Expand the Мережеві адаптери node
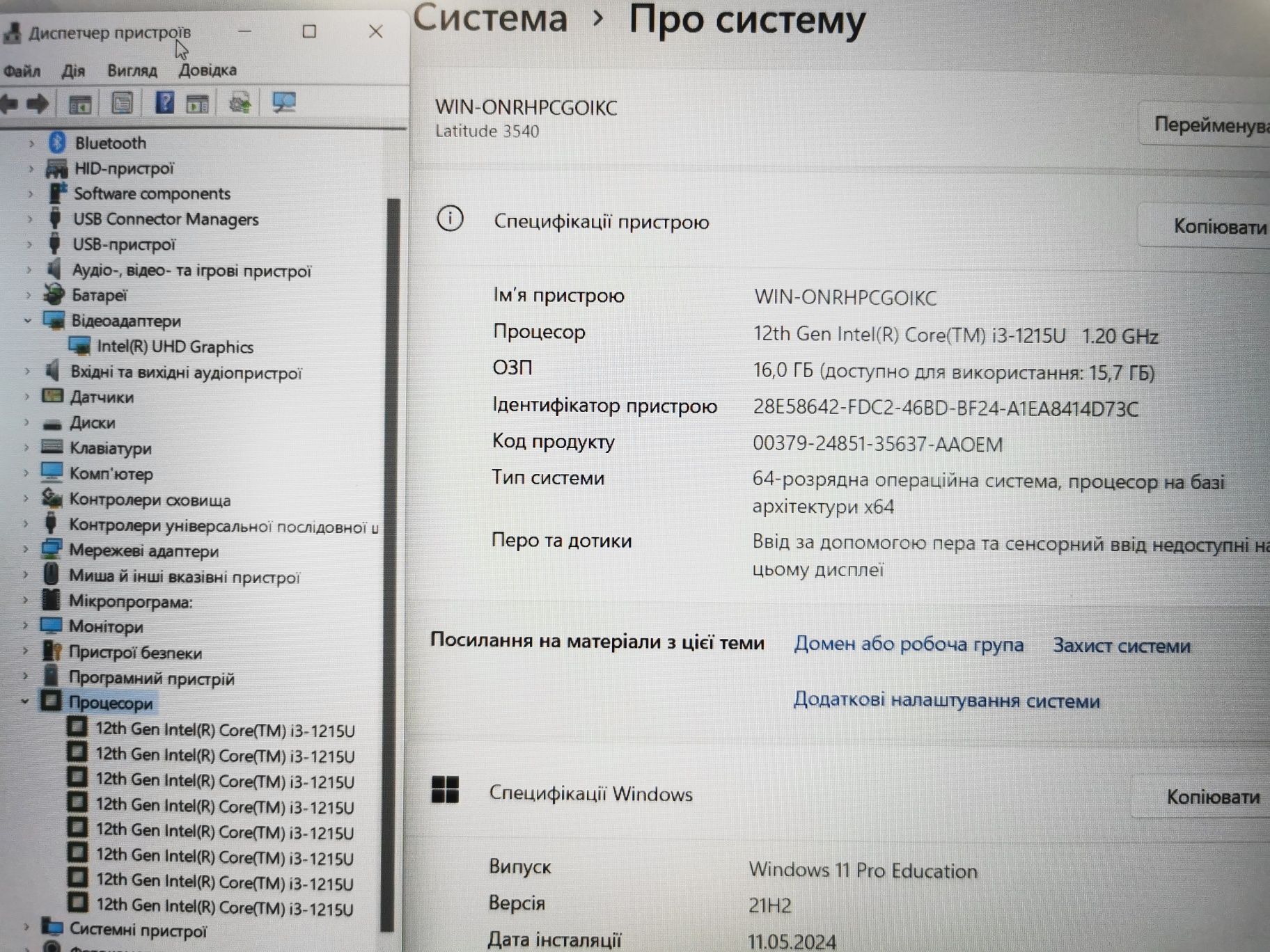This screenshot has width=1270, height=952. point(26,550)
